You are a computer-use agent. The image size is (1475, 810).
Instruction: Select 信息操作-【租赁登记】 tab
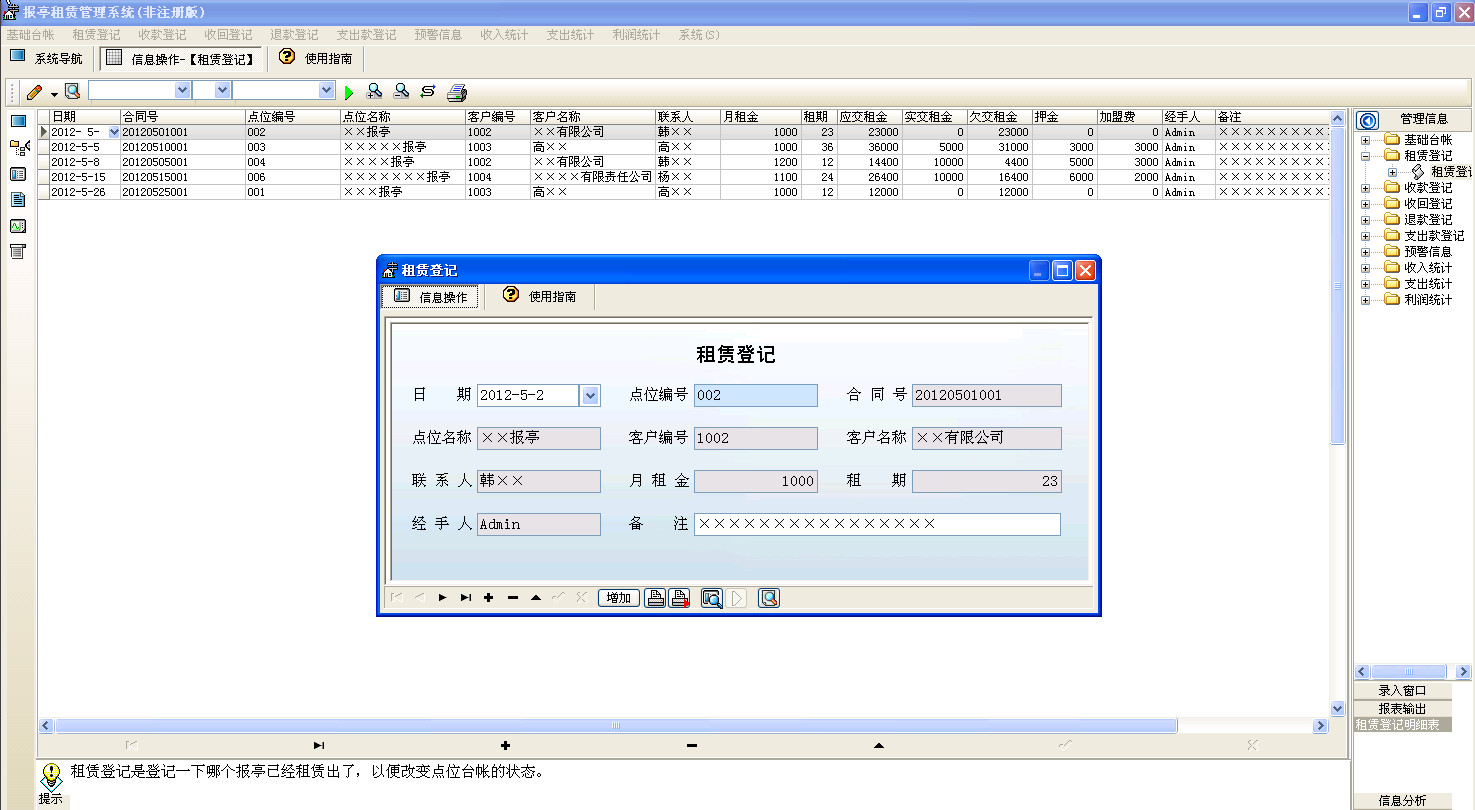click(182, 59)
